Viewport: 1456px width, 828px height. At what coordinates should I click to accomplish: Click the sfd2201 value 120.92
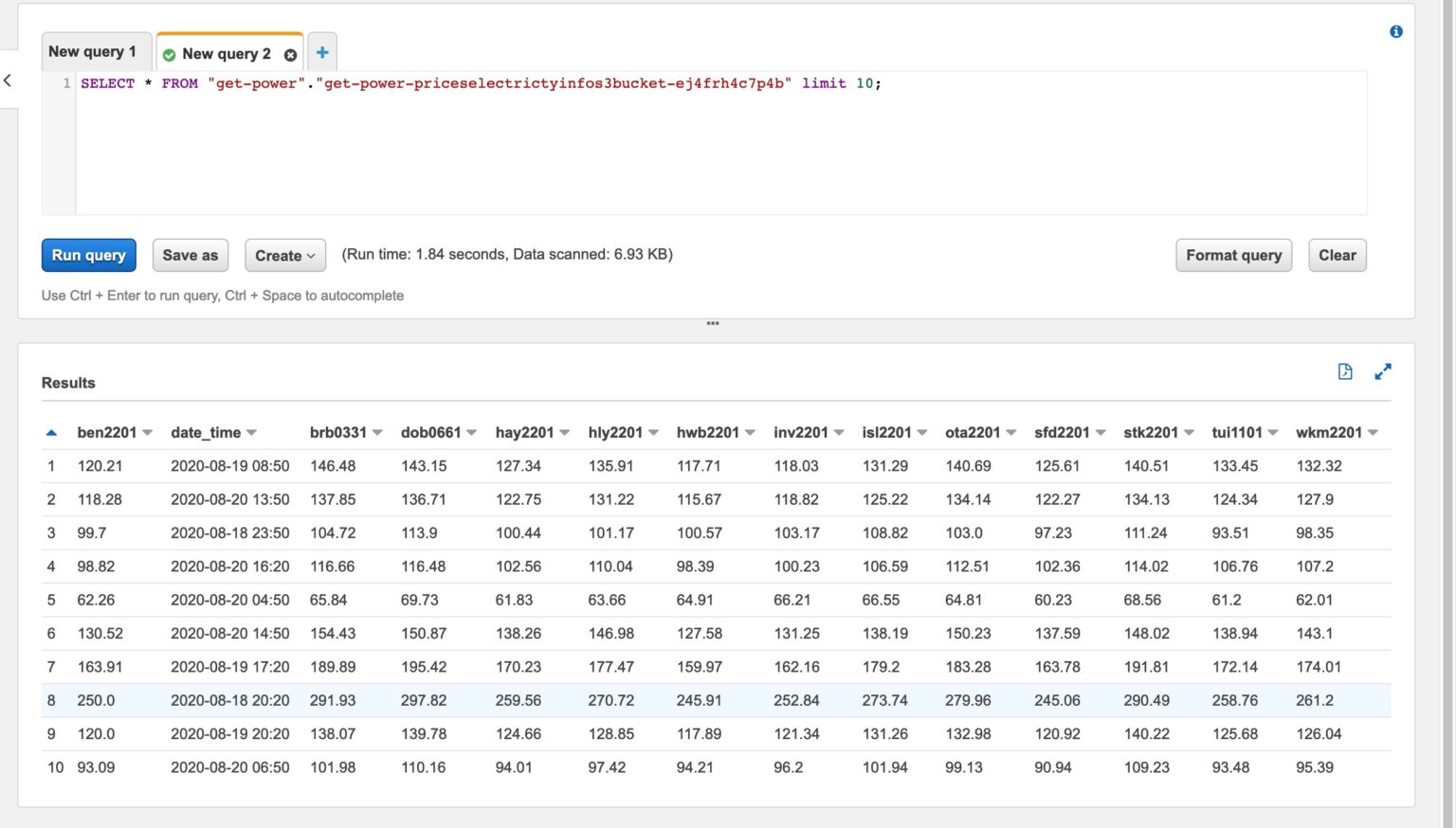(x=1057, y=734)
